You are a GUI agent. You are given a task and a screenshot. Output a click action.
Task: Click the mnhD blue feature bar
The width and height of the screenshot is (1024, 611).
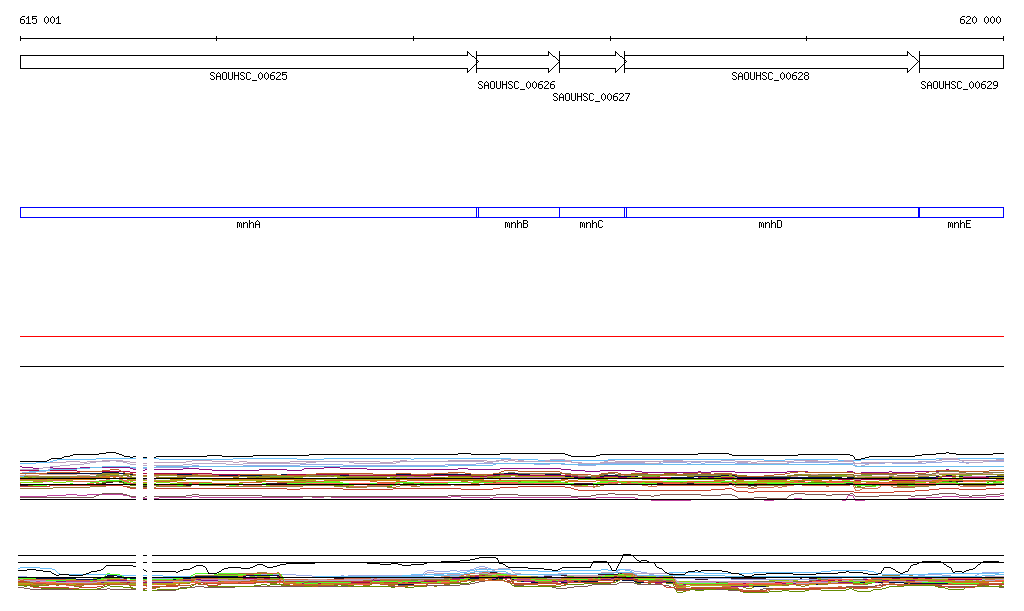[771, 212]
